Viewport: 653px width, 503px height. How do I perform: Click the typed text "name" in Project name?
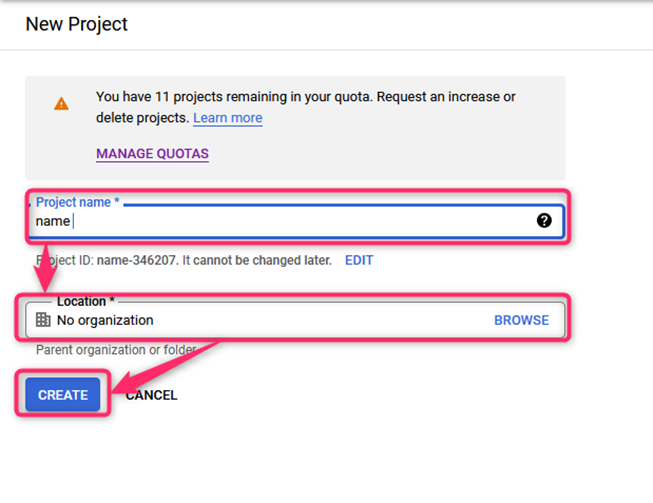[x=53, y=221]
